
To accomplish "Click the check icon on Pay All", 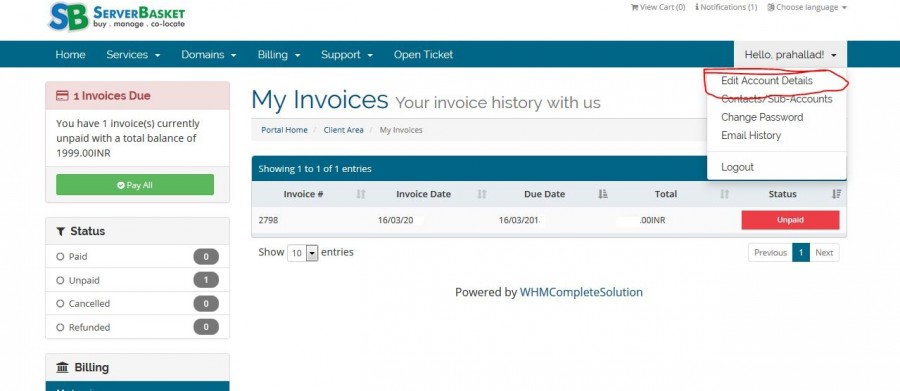I will [121, 185].
